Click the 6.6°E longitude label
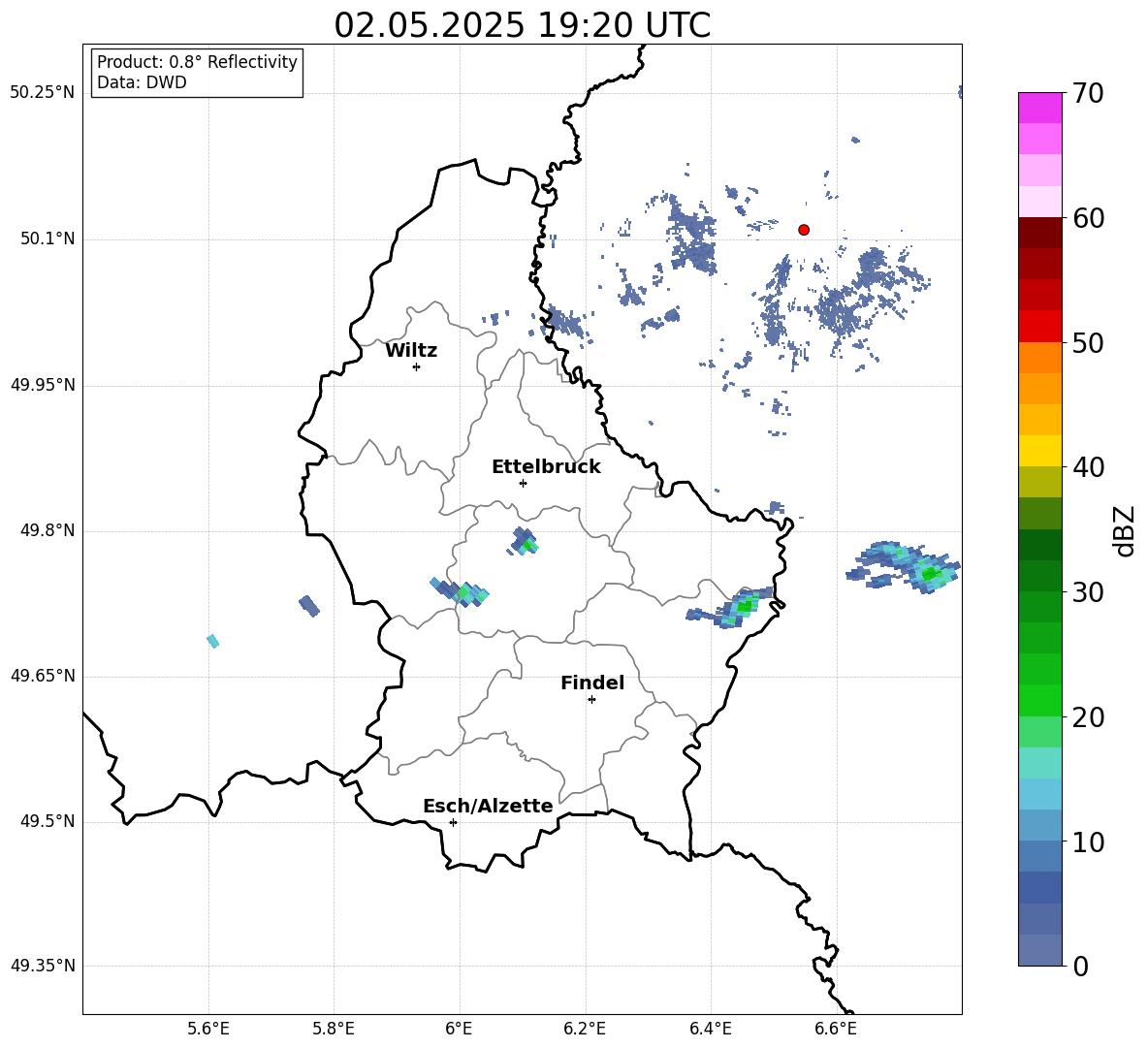Screen dimensions: 1148x1048 [836, 1030]
